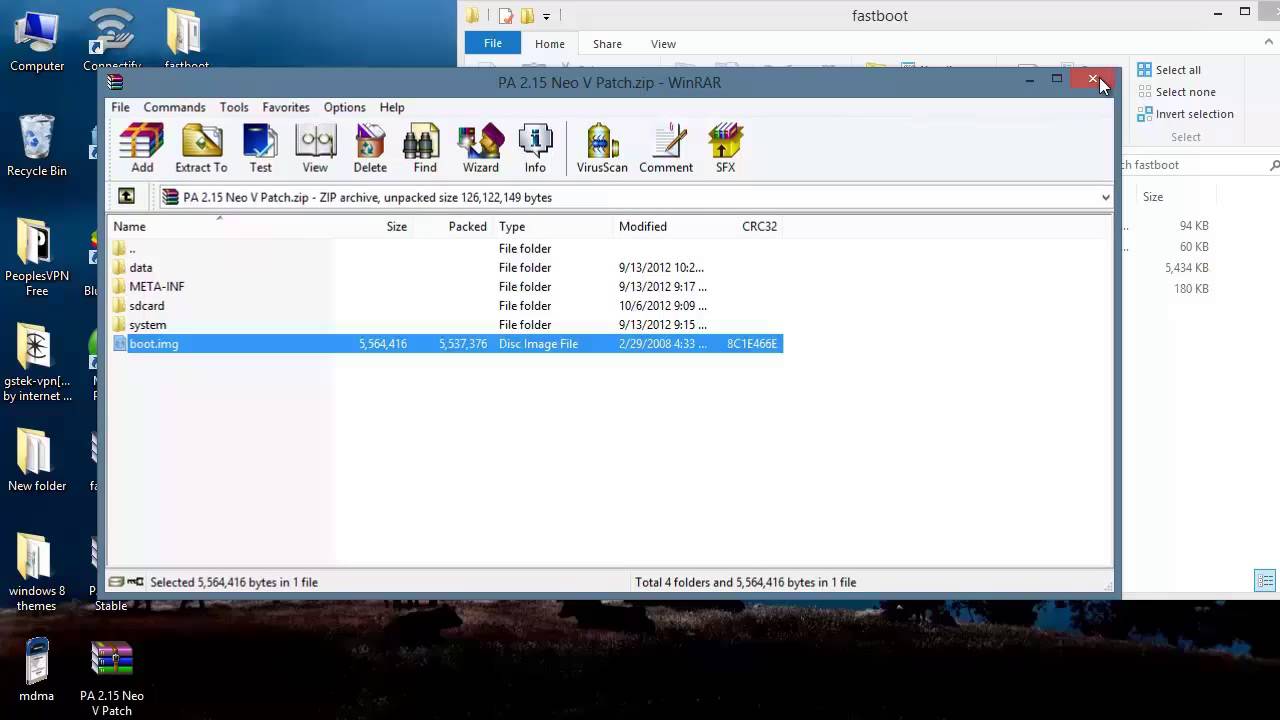Open the Options menu
Viewport: 1280px width, 720px height.
click(x=344, y=107)
